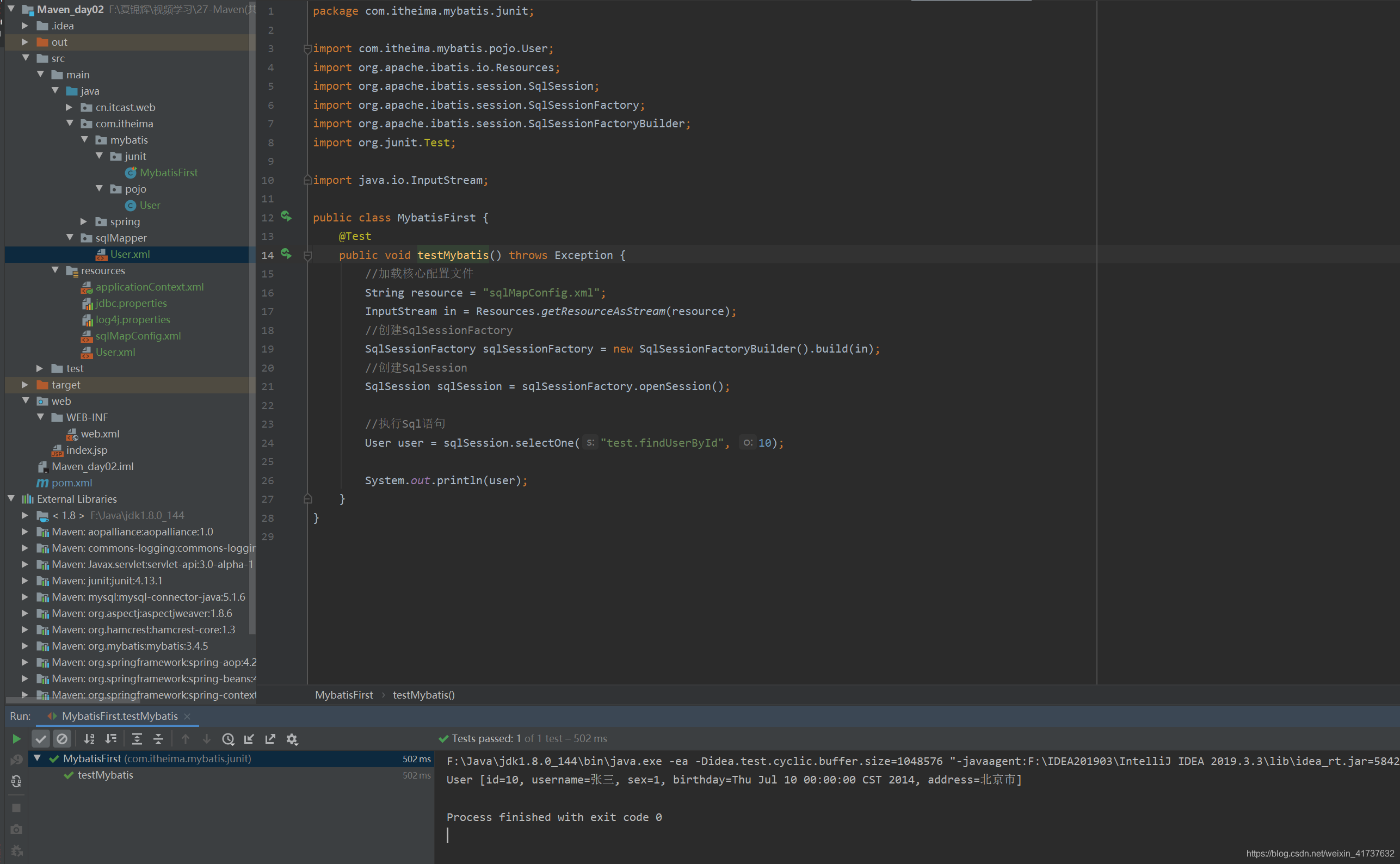Click project tree horizontal scrollbar
The width and height of the screenshot is (1400, 864).
(x=72, y=700)
